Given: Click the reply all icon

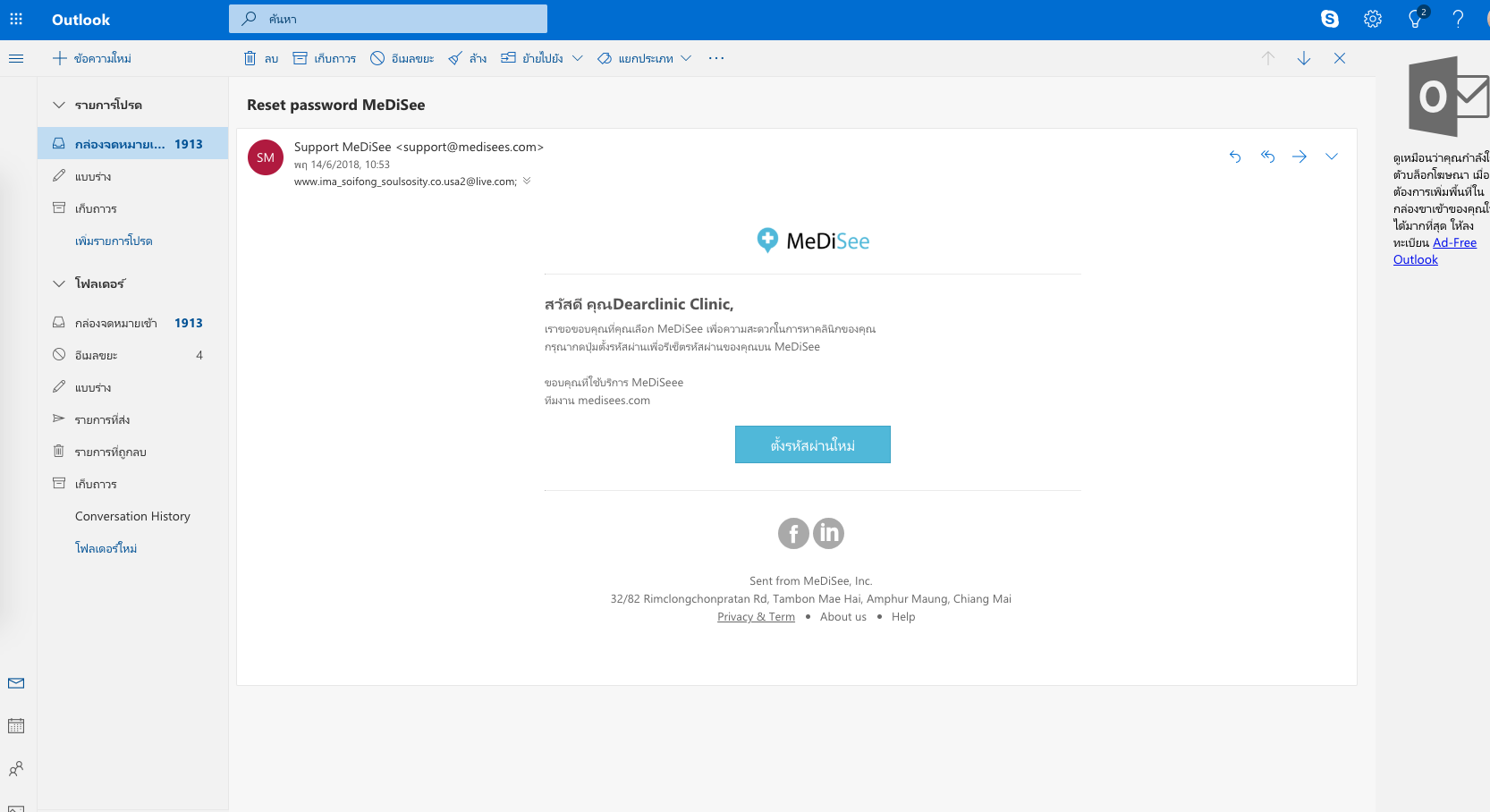Looking at the screenshot, I should [x=1267, y=156].
